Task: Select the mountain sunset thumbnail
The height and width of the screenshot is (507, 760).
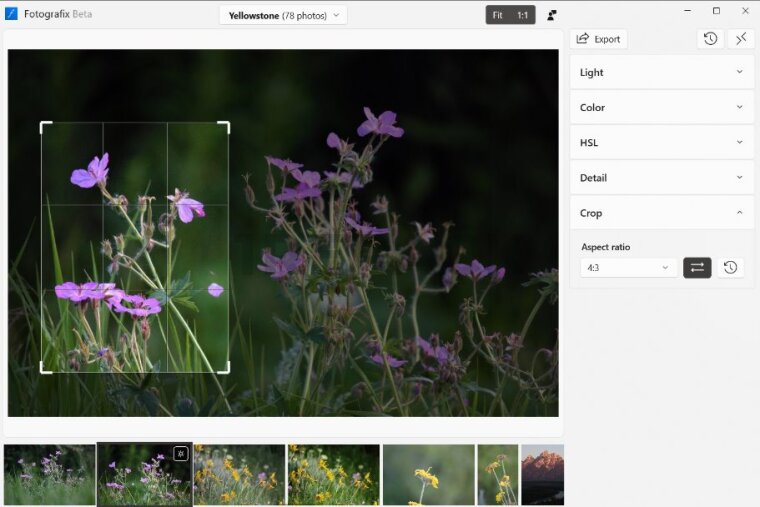Action: [x=542, y=474]
